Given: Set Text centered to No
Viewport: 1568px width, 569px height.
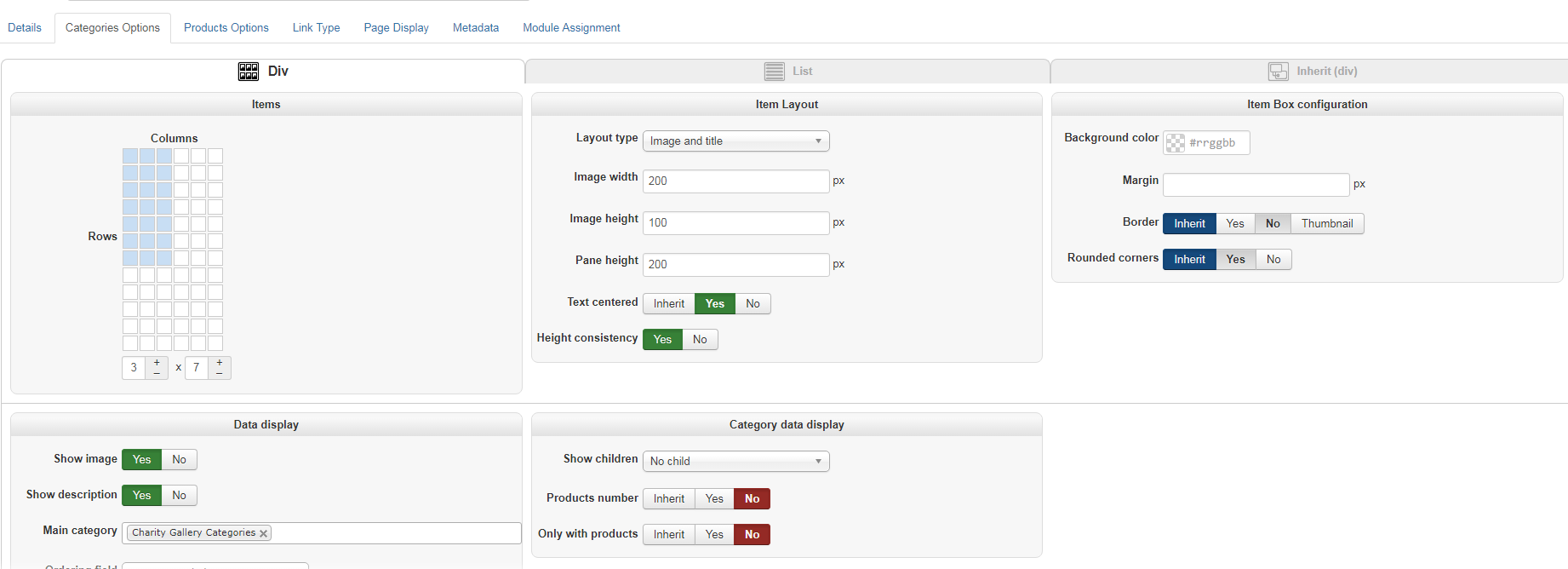Looking at the screenshot, I should (x=753, y=304).
